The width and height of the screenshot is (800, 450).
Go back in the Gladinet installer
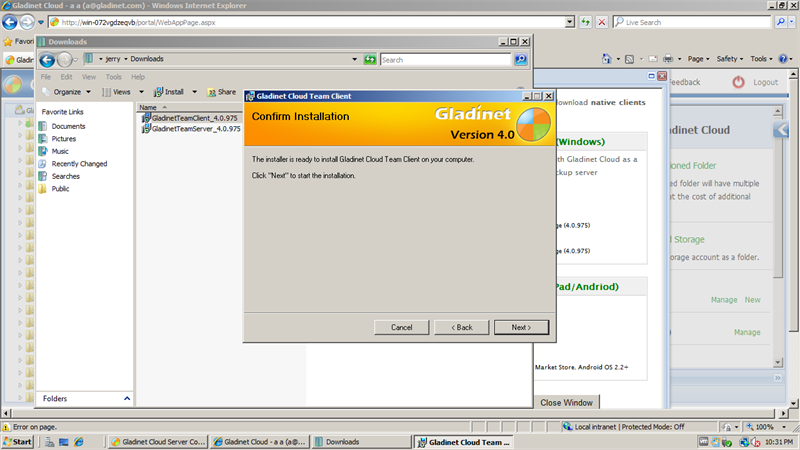coord(462,328)
